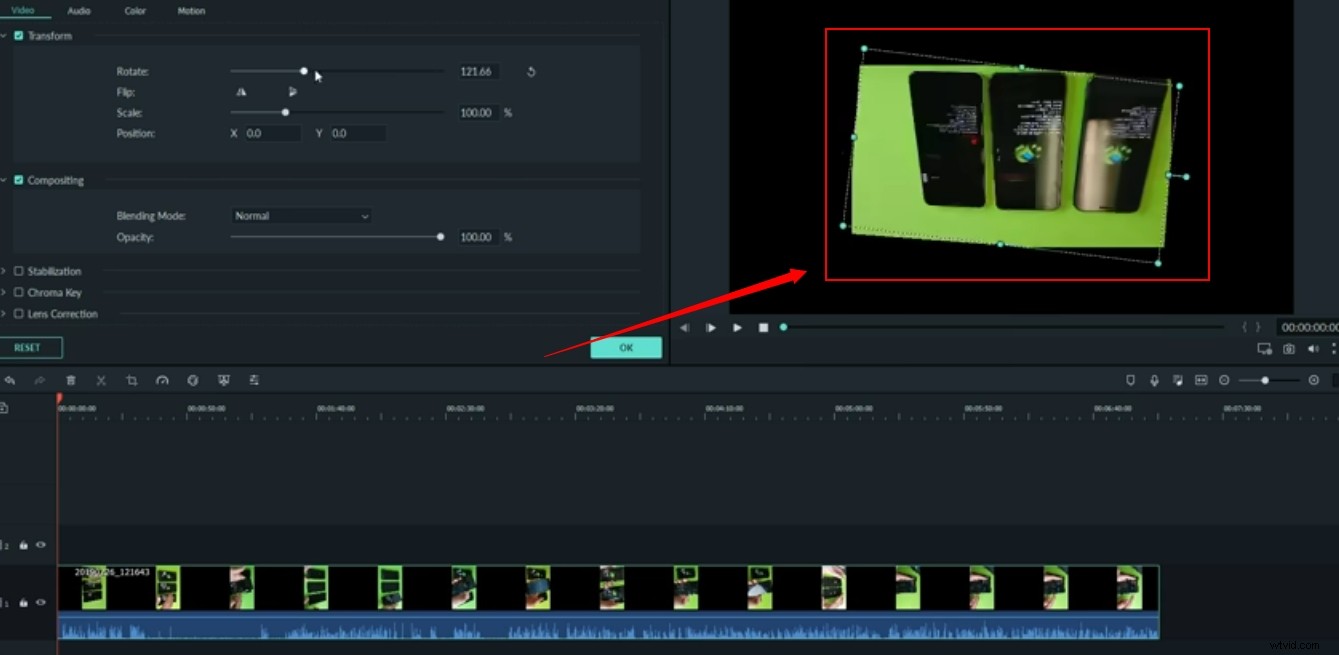The width and height of the screenshot is (1339, 655).
Task: Toggle the Stabilization checkbox
Action: click(17, 271)
